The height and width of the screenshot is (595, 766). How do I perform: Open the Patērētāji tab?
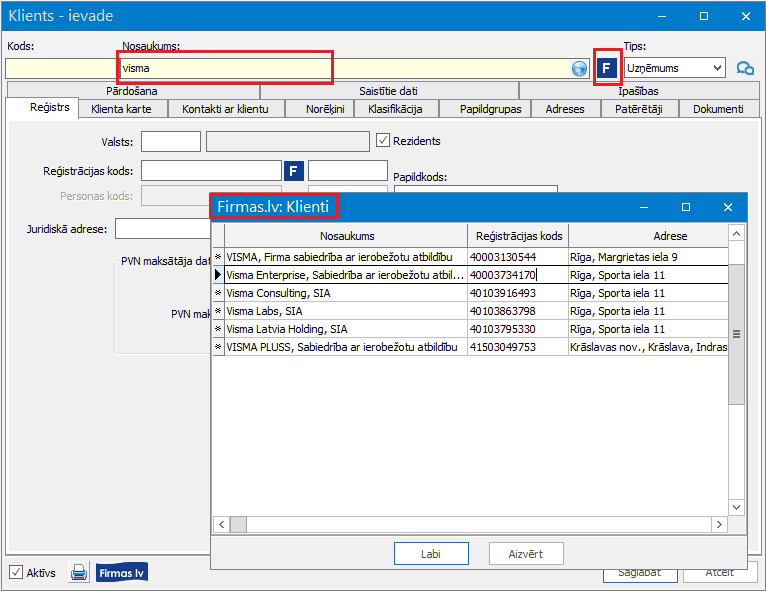click(x=638, y=109)
